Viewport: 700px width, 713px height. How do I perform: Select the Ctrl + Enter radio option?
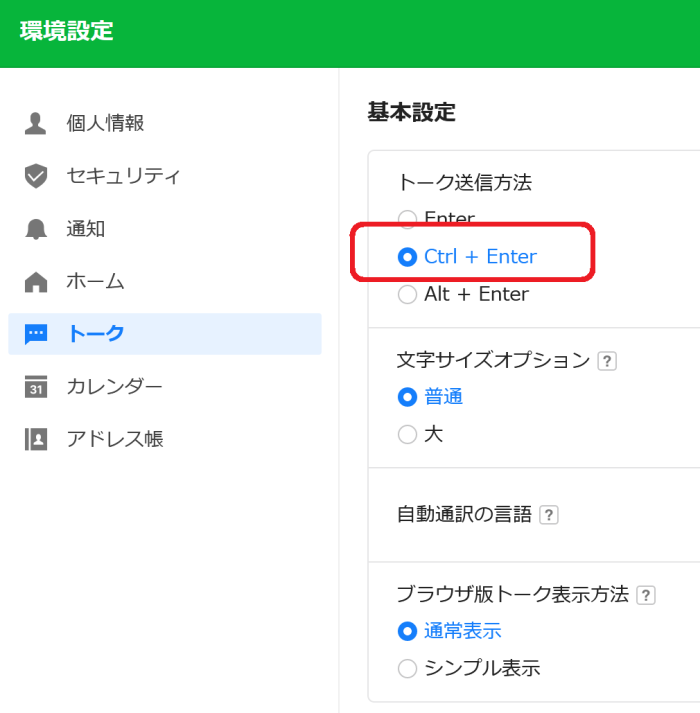pos(407,257)
